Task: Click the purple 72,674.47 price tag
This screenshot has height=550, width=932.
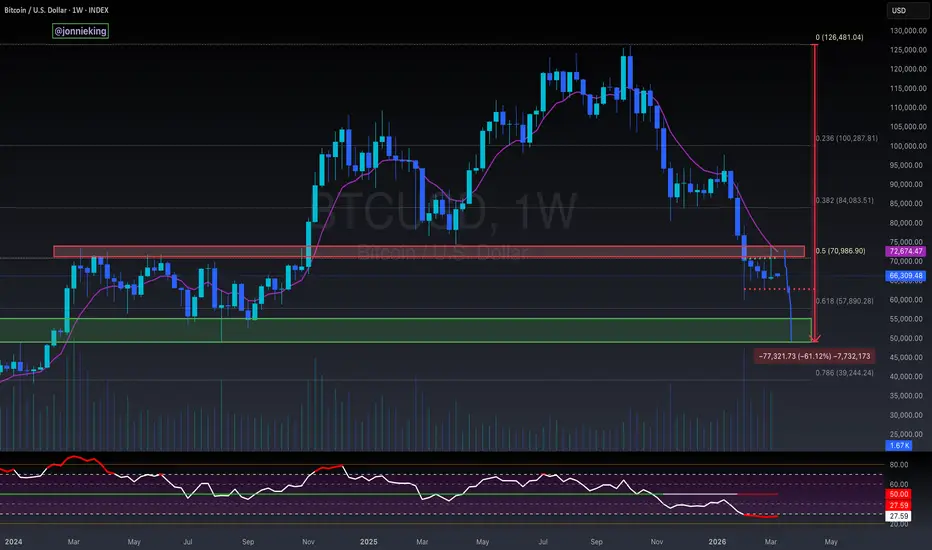Action: 906,251
